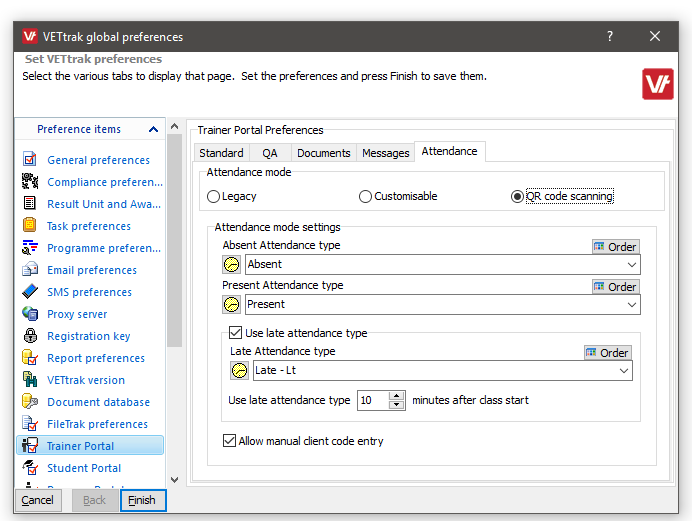Click the late minutes input field
The width and height of the screenshot is (692, 521).
point(372,400)
